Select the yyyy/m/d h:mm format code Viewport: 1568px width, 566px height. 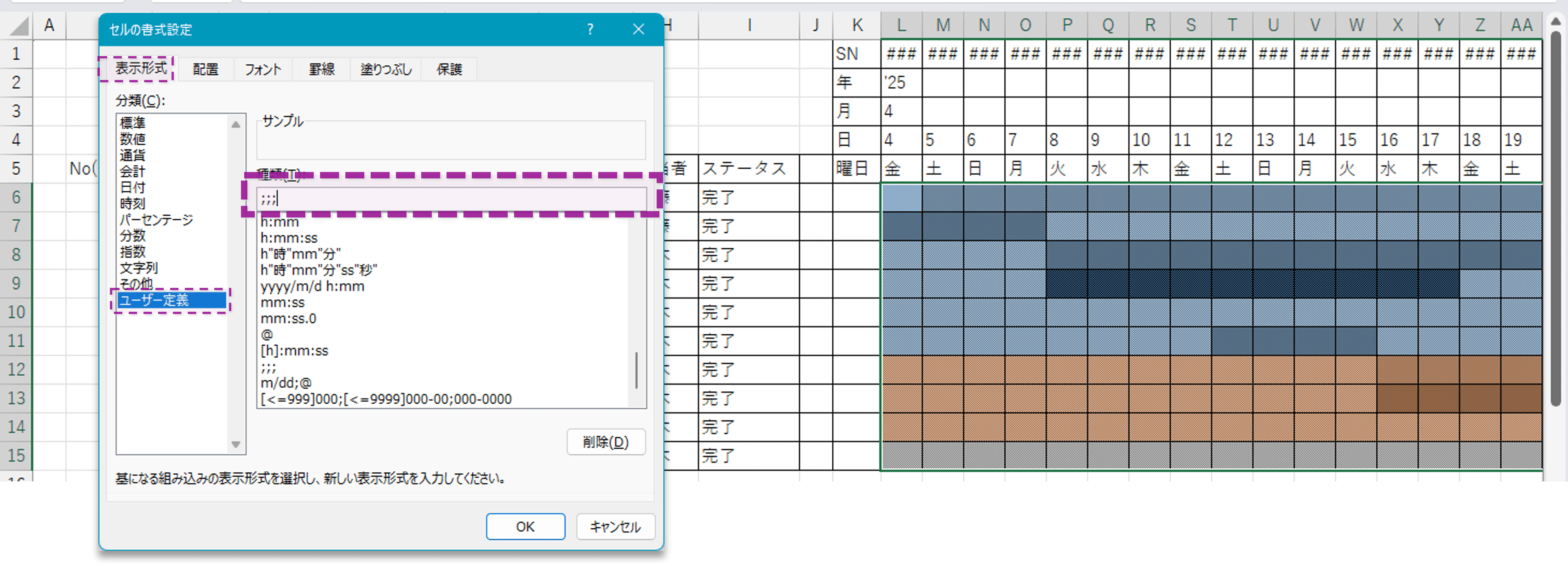tap(312, 286)
